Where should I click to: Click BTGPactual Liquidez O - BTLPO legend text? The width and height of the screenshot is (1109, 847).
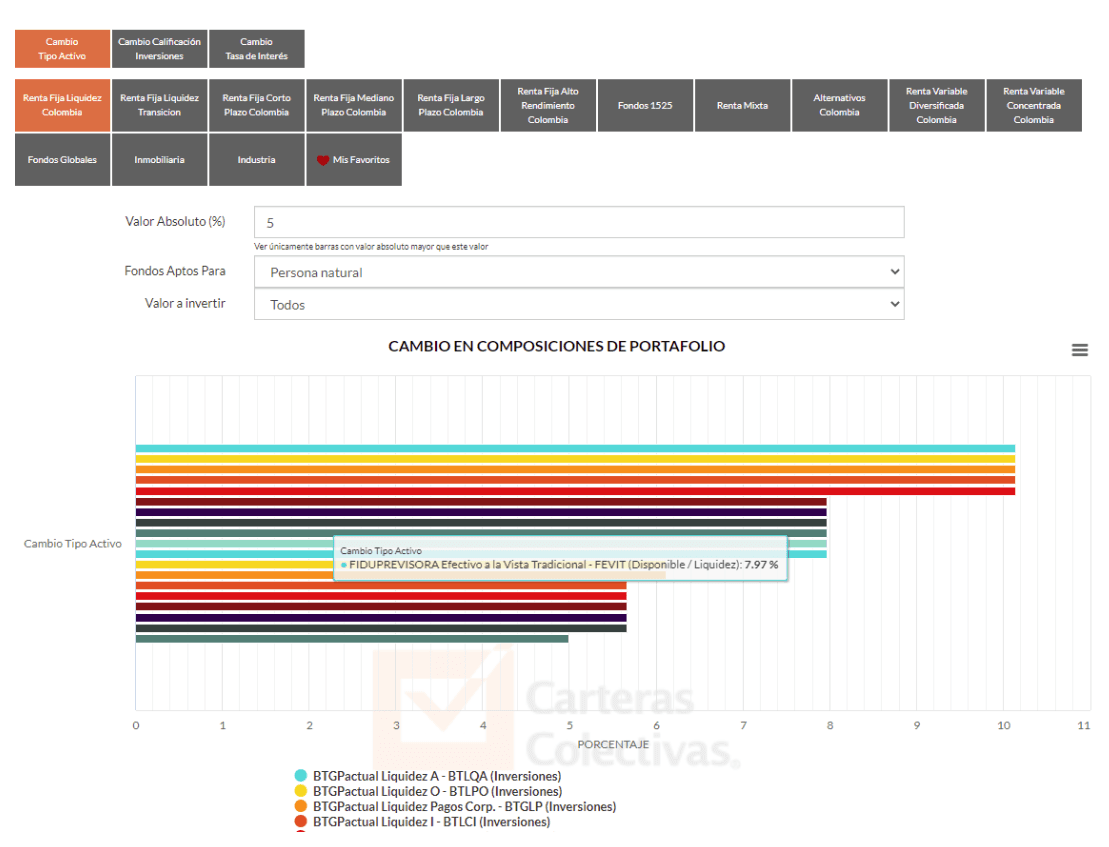click(438, 791)
